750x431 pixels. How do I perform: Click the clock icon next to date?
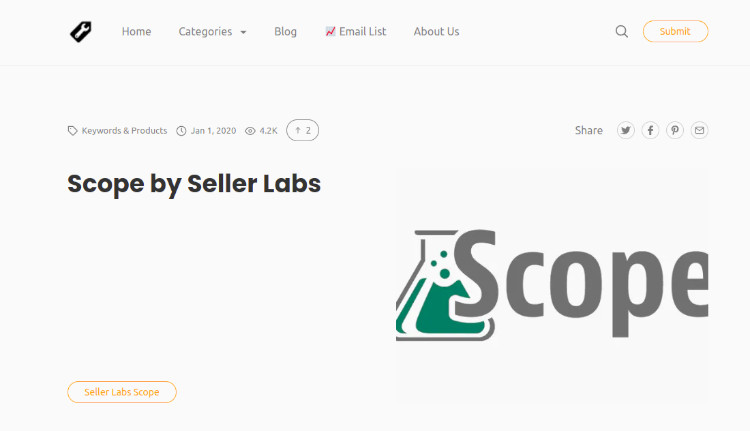[181, 131]
